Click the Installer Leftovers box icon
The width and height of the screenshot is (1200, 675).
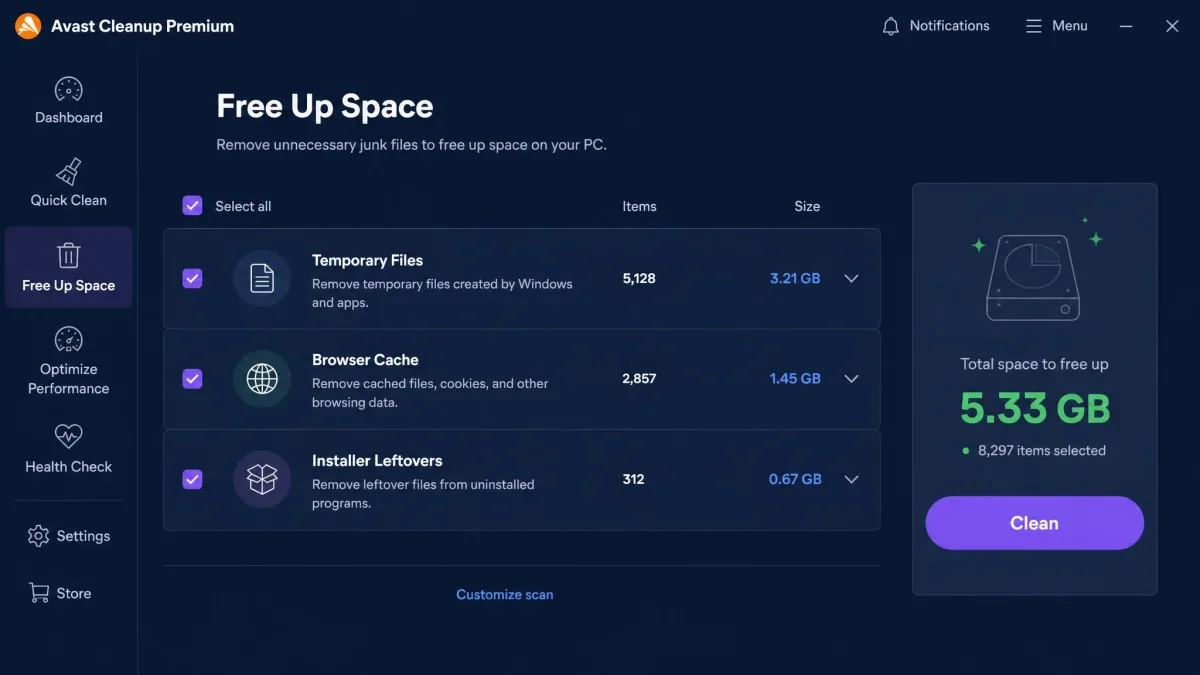click(262, 479)
